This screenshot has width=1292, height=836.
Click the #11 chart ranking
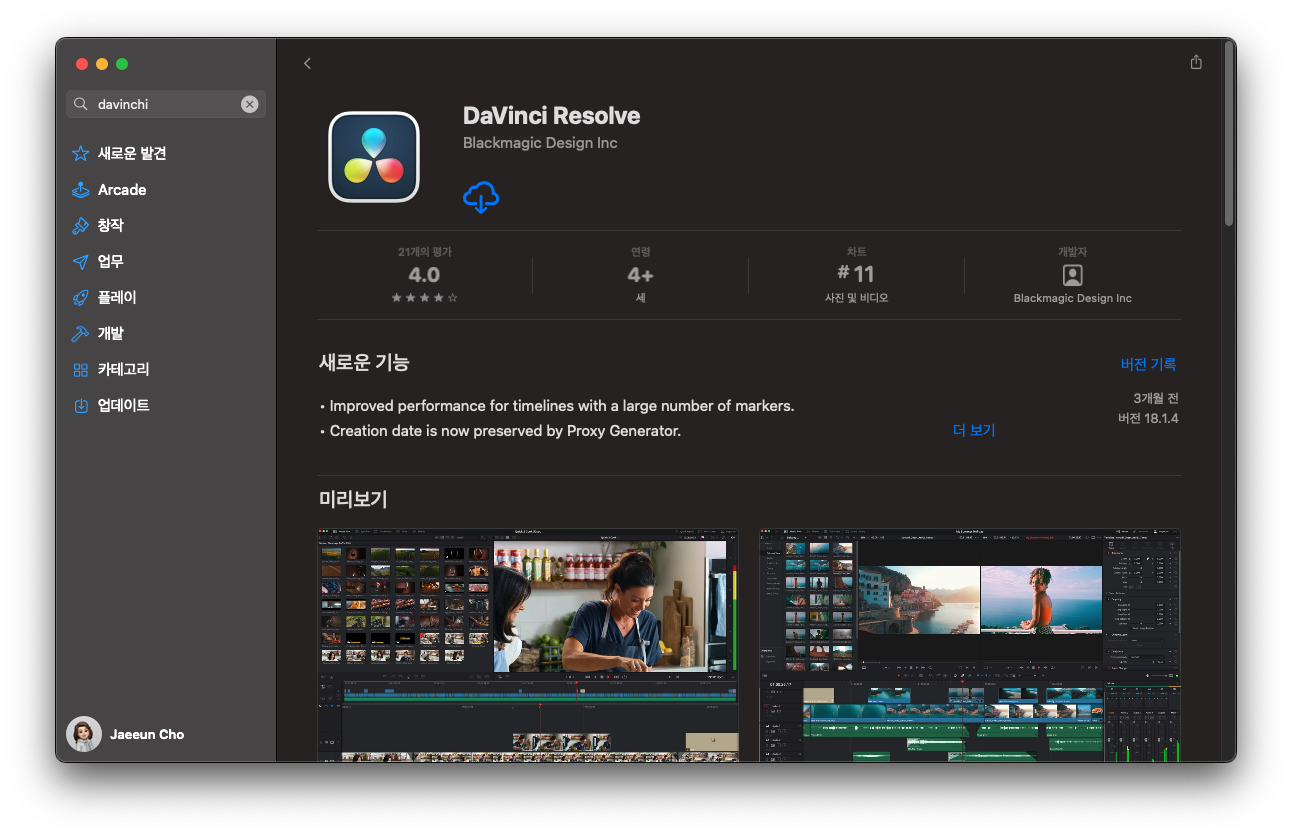click(856, 274)
